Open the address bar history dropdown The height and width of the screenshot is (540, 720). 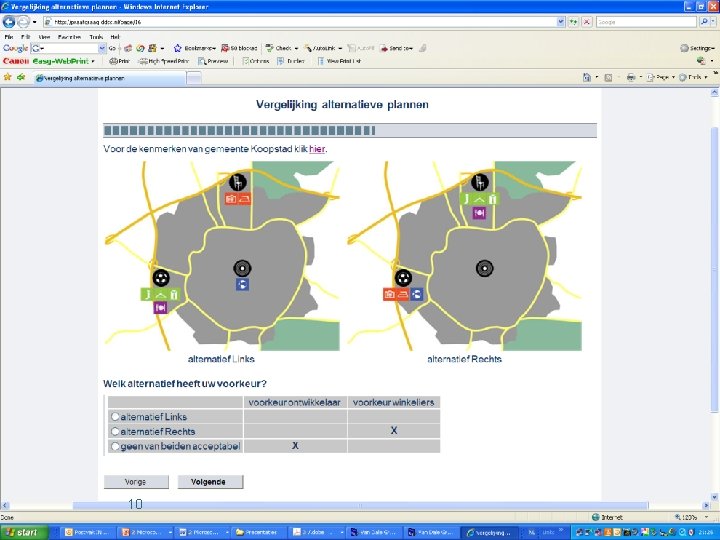pyautogui.click(x=561, y=22)
